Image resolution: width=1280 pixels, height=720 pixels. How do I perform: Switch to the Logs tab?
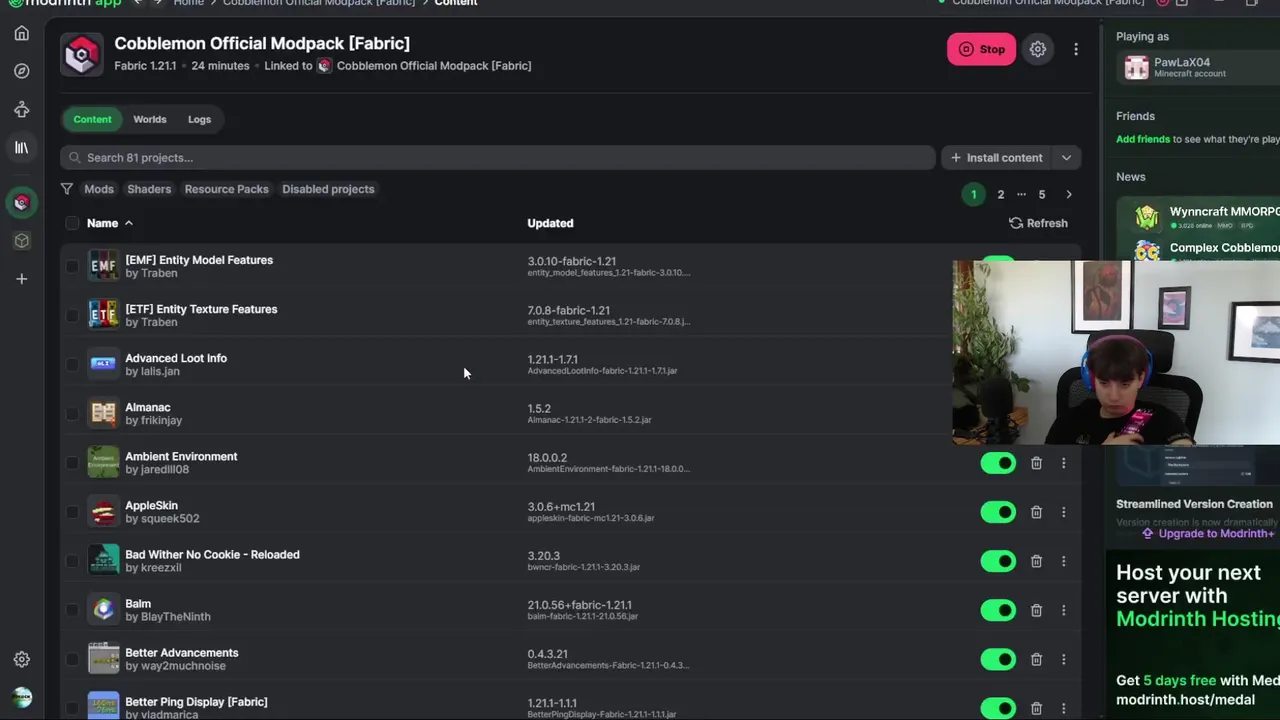pyautogui.click(x=199, y=119)
